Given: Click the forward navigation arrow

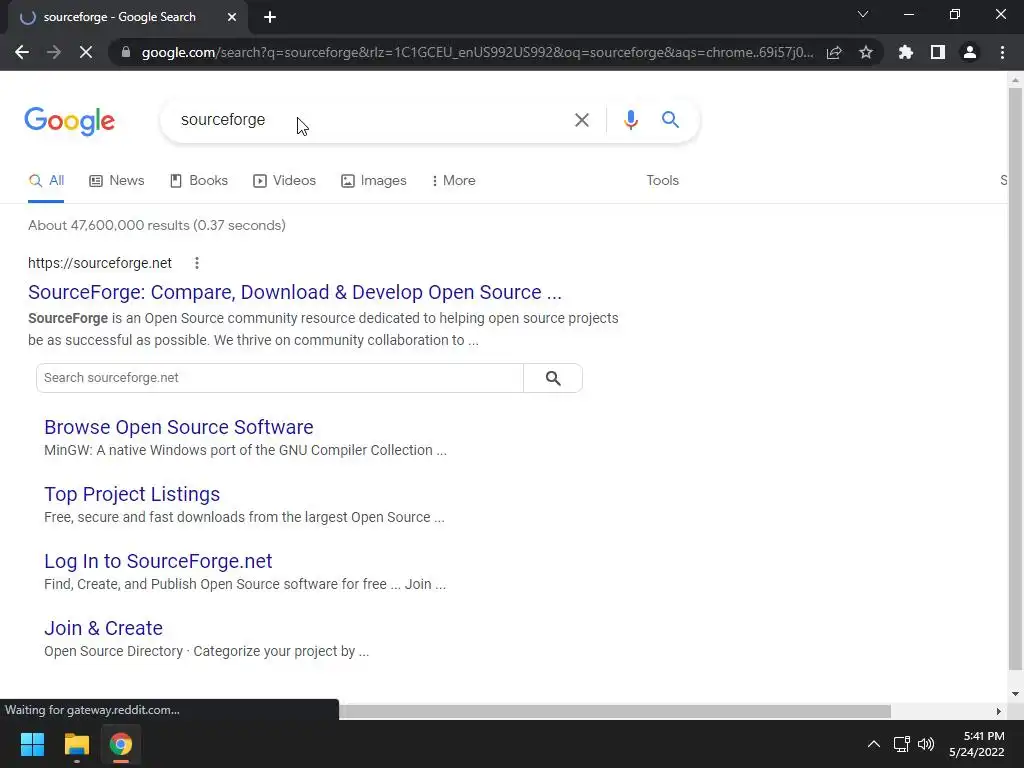Looking at the screenshot, I should (54, 52).
